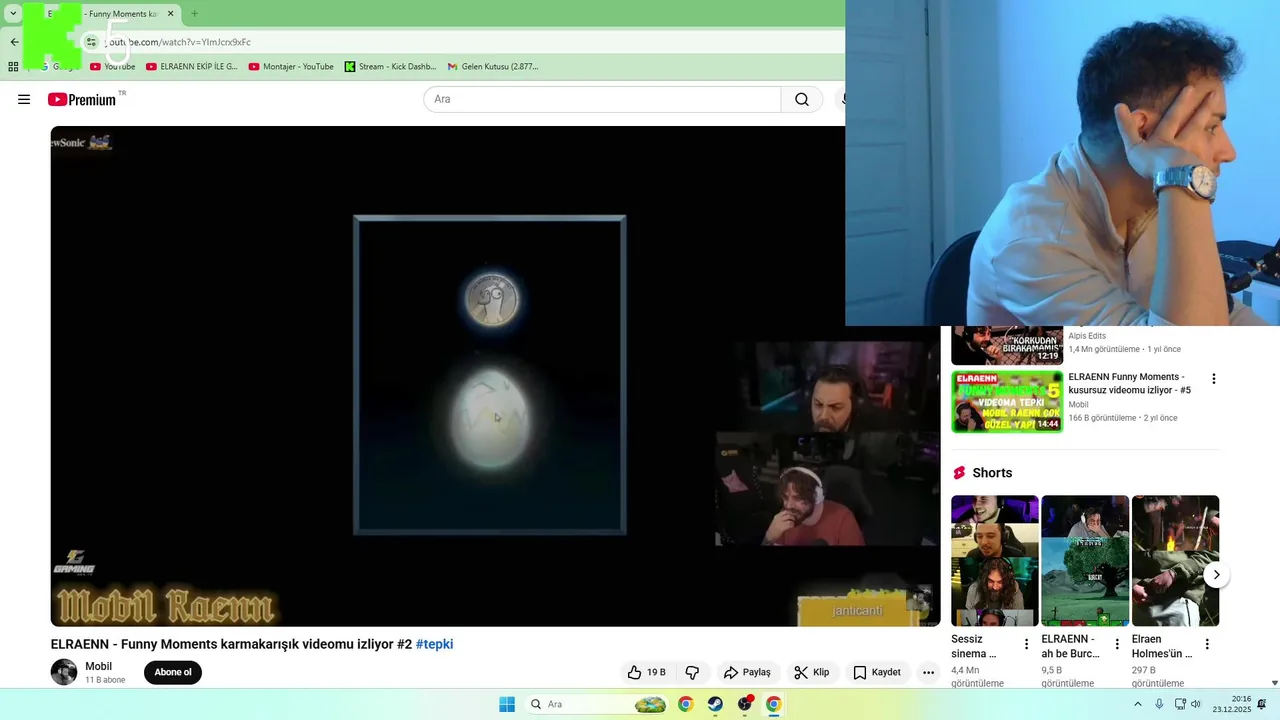Open ELRAENN Funny Moments #5 title
Screen dimensions: 1280x720
pyautogui.click(x=1129, y=383)
